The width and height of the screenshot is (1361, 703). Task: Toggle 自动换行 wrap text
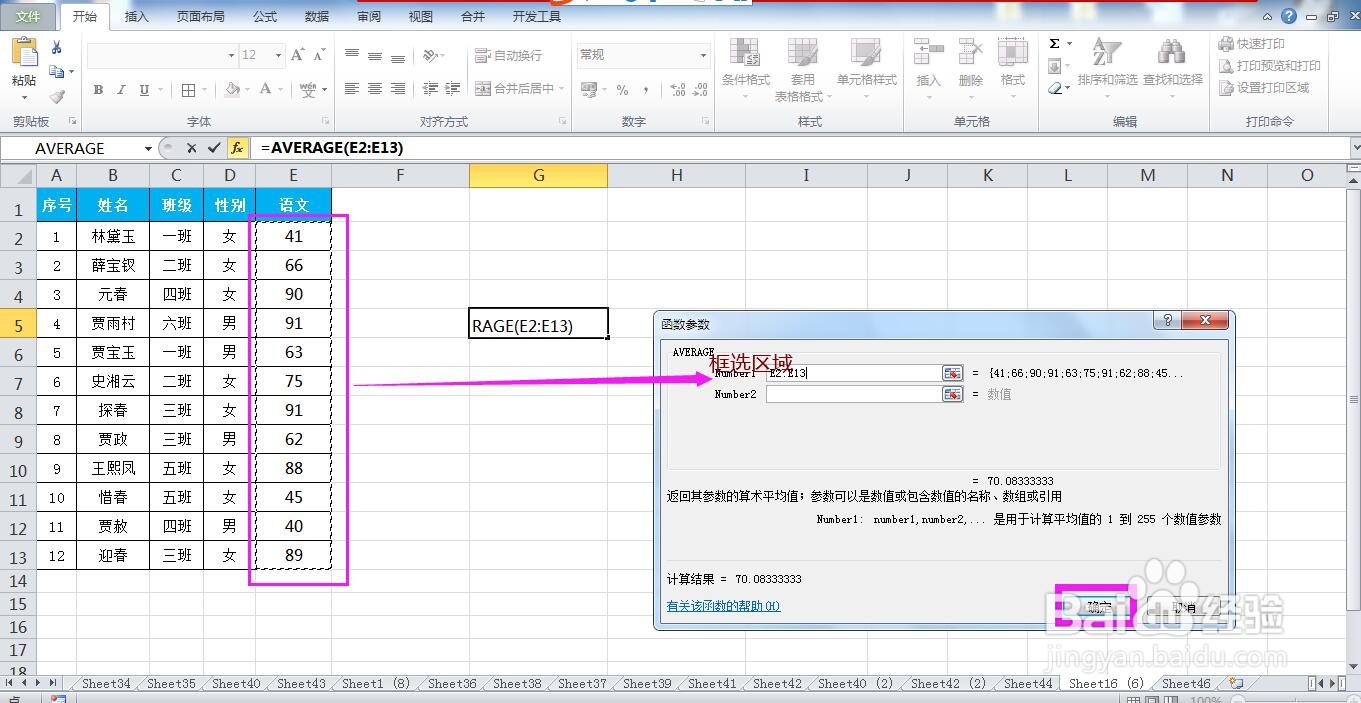[508, 56]
